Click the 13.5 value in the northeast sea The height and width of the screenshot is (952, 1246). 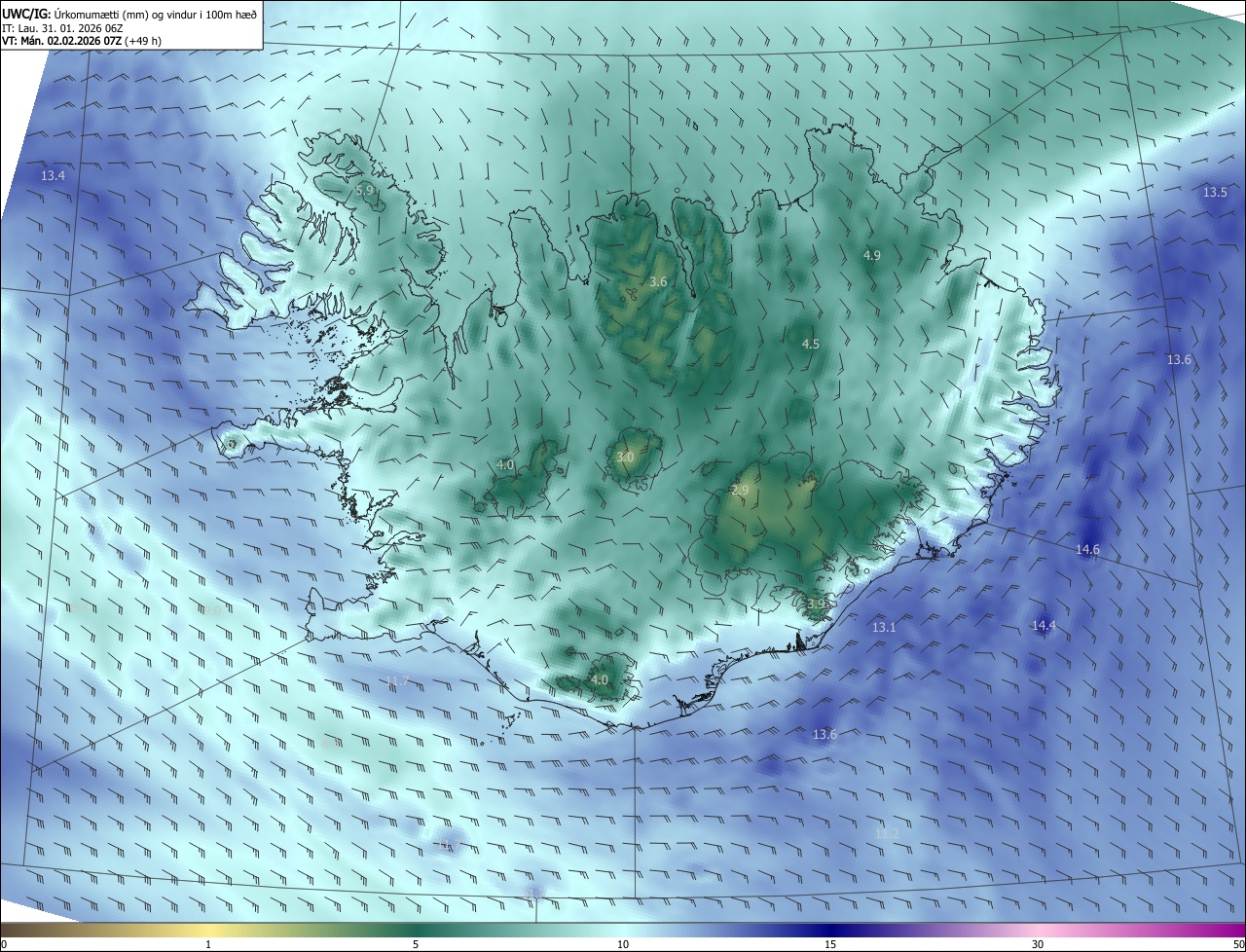[1215, 192]
